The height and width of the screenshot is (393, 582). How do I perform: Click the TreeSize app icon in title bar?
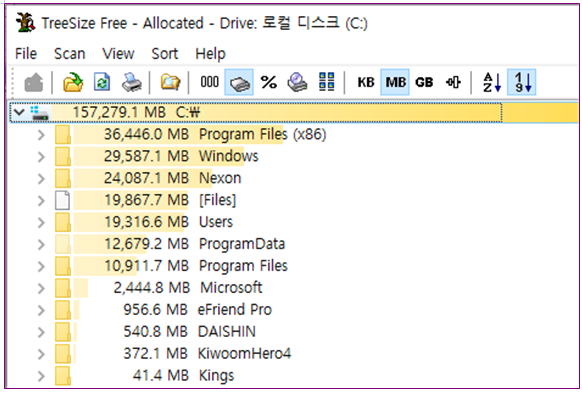[x=25, y=23]
